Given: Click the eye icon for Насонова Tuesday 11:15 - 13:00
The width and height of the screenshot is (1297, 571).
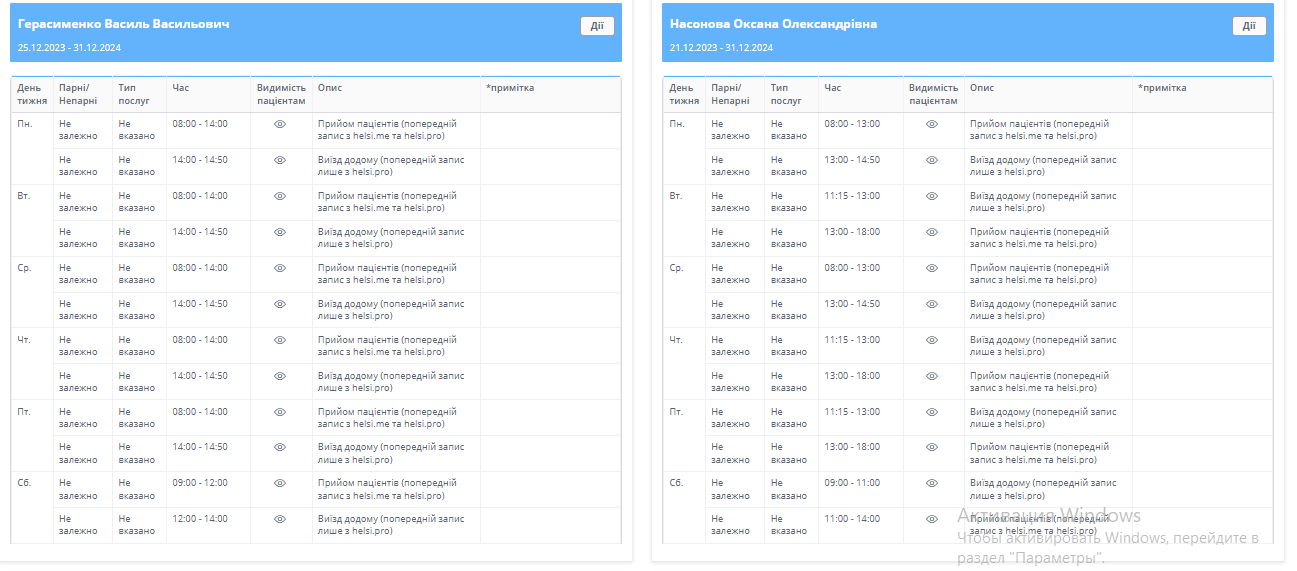Looking at the screenshot, I should (932, 196).
